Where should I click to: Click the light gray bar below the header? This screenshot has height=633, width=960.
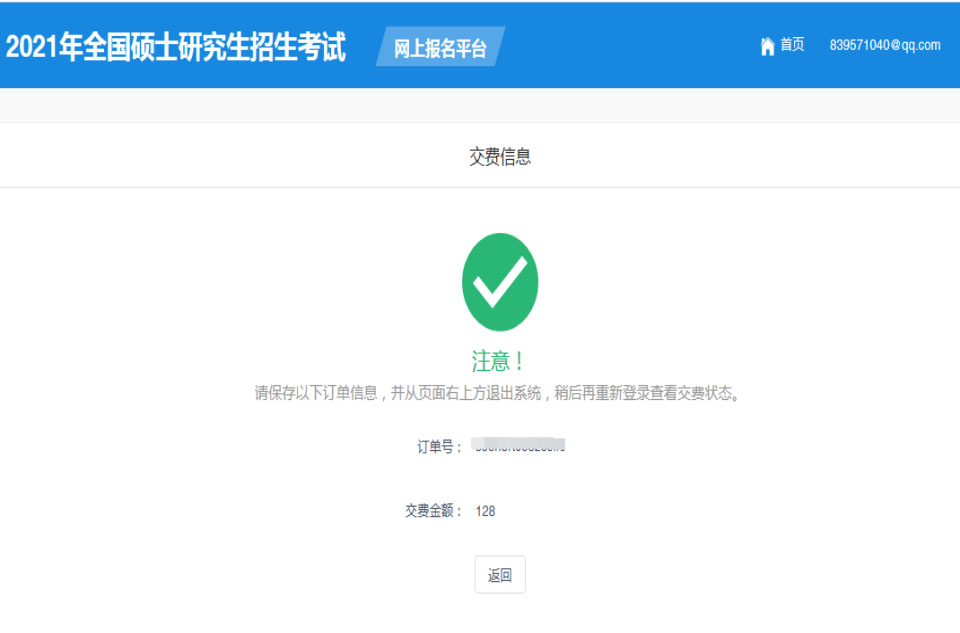[x=480, y=105]
